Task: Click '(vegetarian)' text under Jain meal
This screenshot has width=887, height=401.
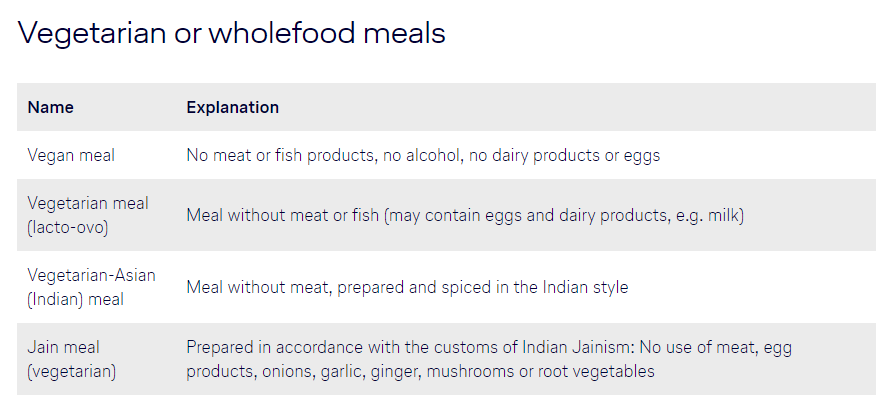Action: [72, 371]
